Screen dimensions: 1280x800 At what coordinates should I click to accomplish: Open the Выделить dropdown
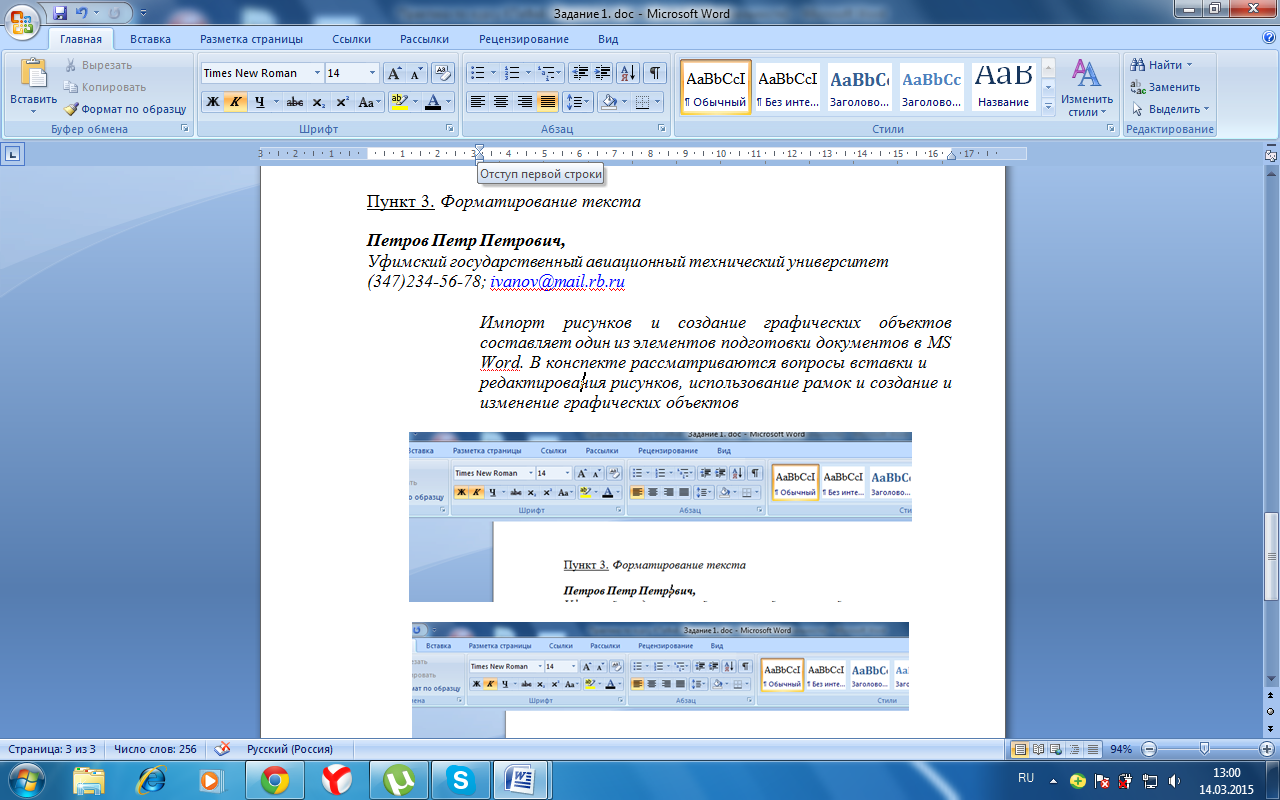[x=1170, y=109]
